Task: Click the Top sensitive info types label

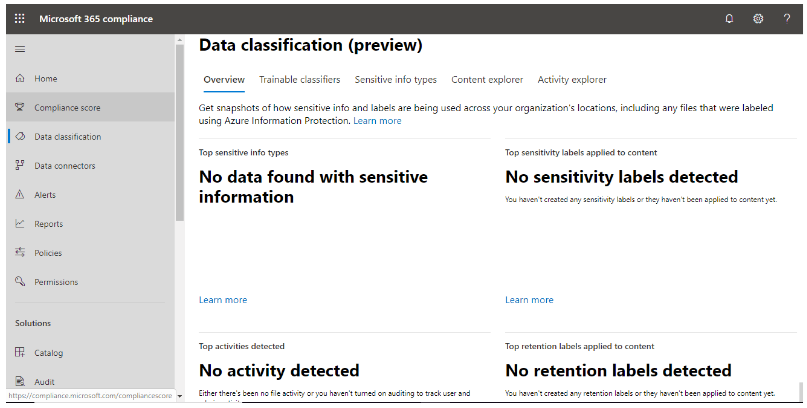Action: (x=243, y=152)
